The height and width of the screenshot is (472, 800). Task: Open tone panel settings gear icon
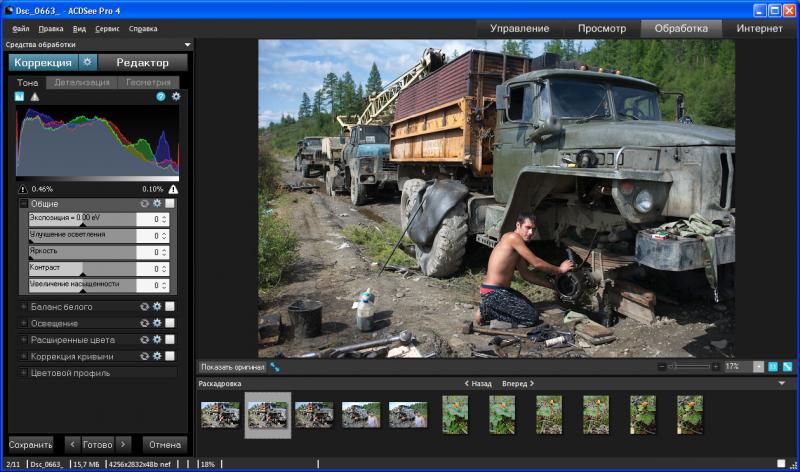pyautogui.click(x=176, y=96)
